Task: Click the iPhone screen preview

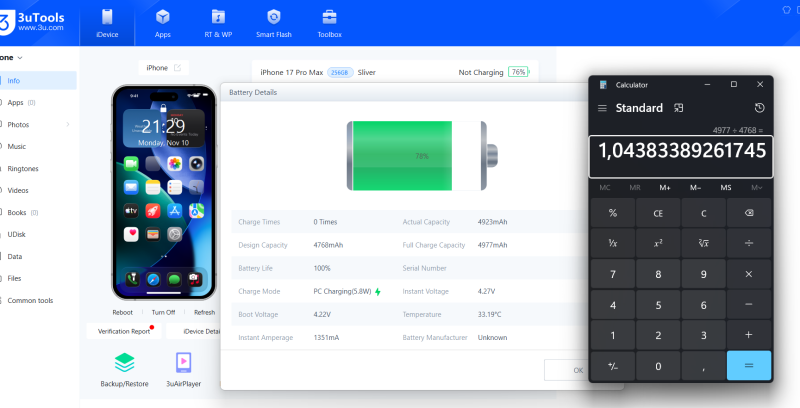Action: tap(164, 192)
